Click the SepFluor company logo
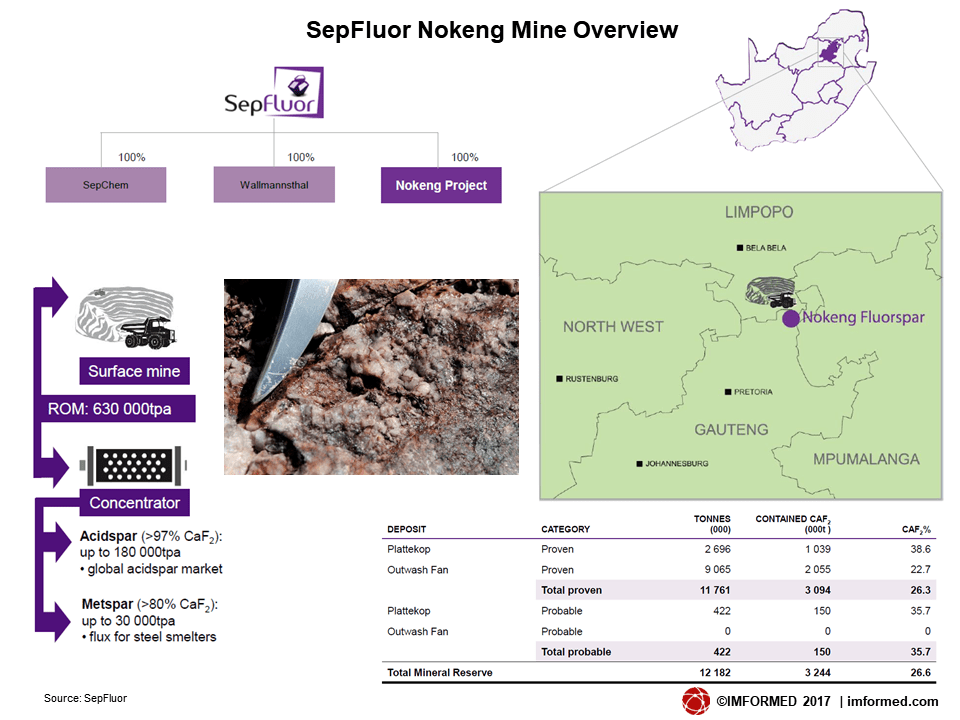The height and width of the screenshot is (720, 960). point(273,93)
